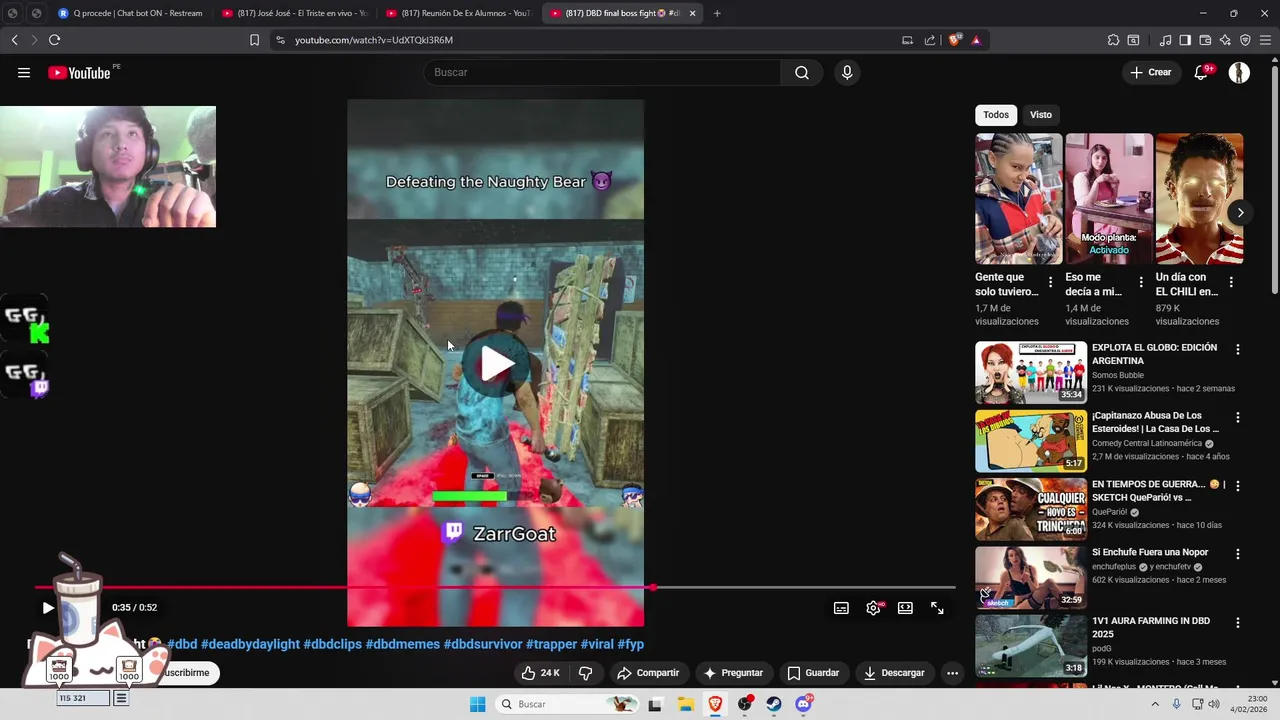This screenshot has width=1280, height=720.
Task: Dislike the video with thumbs down
Action: [x=586, y=673]
